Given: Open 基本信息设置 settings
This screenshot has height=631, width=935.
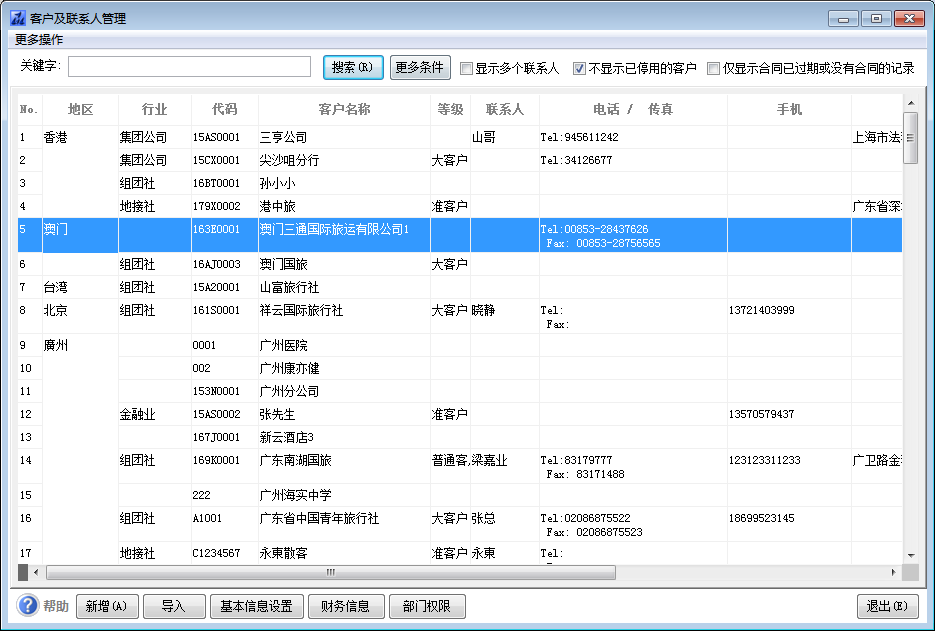Looking at the screenshot, I should tap(256, 606).
